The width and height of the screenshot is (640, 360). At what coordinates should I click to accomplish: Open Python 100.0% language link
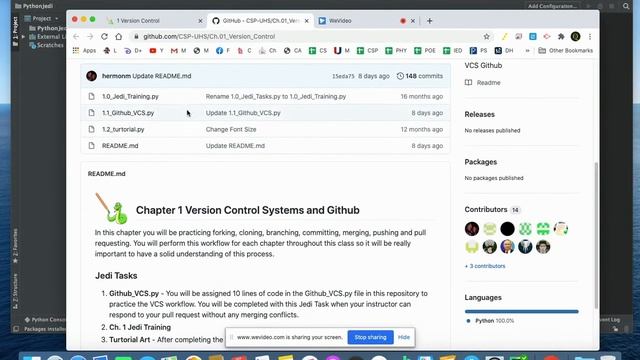click(x=491, y=321)
